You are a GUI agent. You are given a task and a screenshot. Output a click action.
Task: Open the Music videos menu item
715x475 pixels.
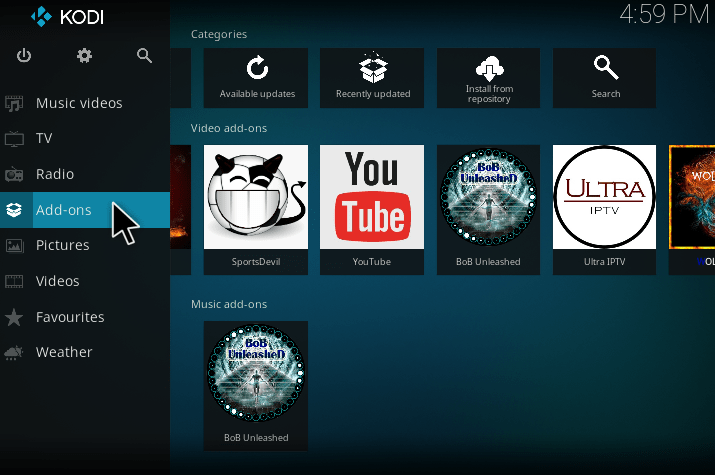point(85,103)
